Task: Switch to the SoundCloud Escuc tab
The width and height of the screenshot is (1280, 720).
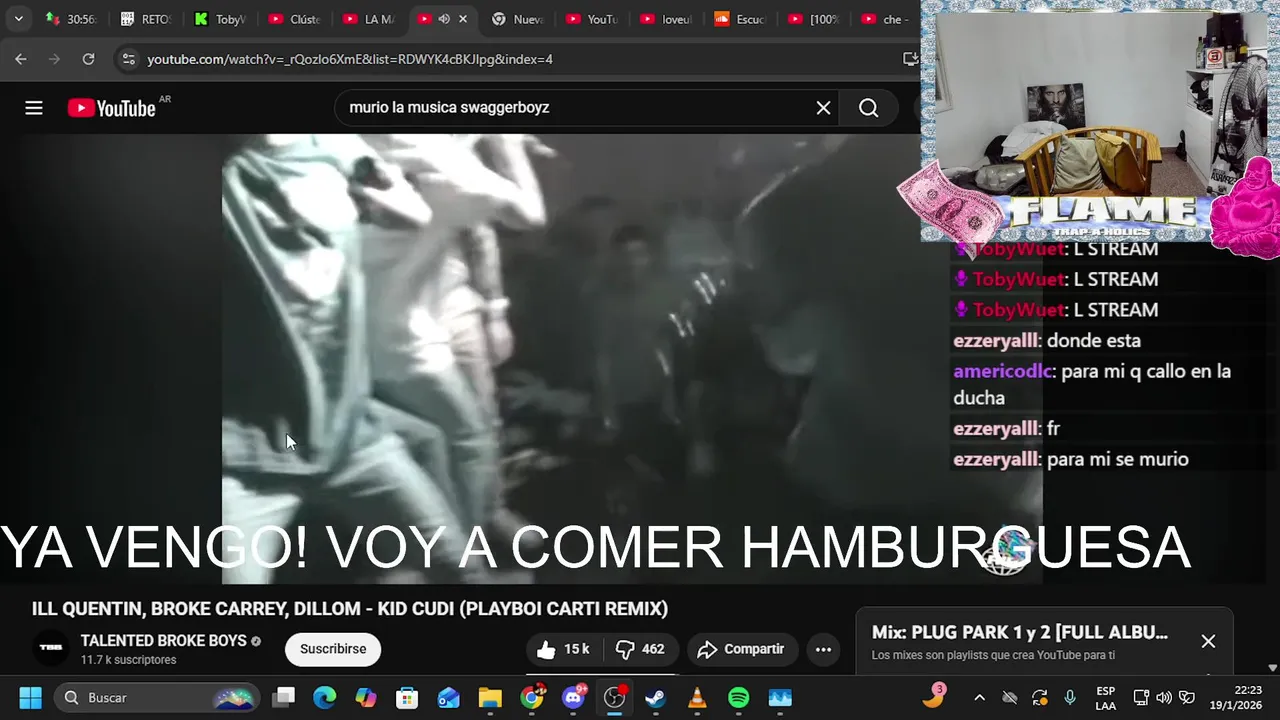Action: (741, 19)
